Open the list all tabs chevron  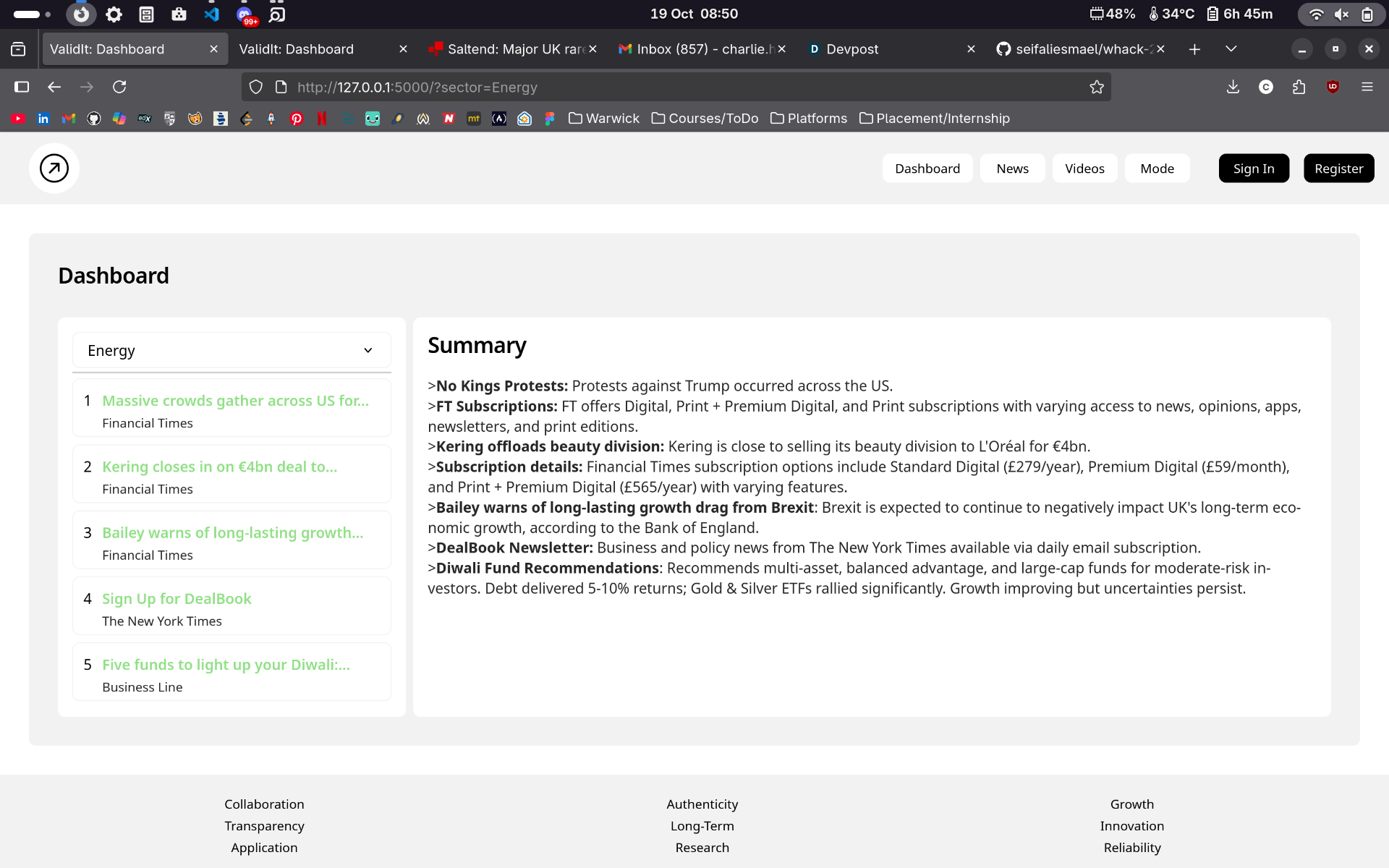[1231, 49]
